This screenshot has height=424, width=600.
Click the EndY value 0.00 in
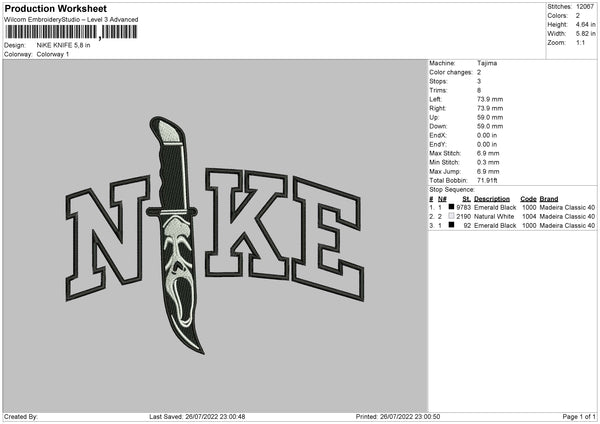pos(487,145)
